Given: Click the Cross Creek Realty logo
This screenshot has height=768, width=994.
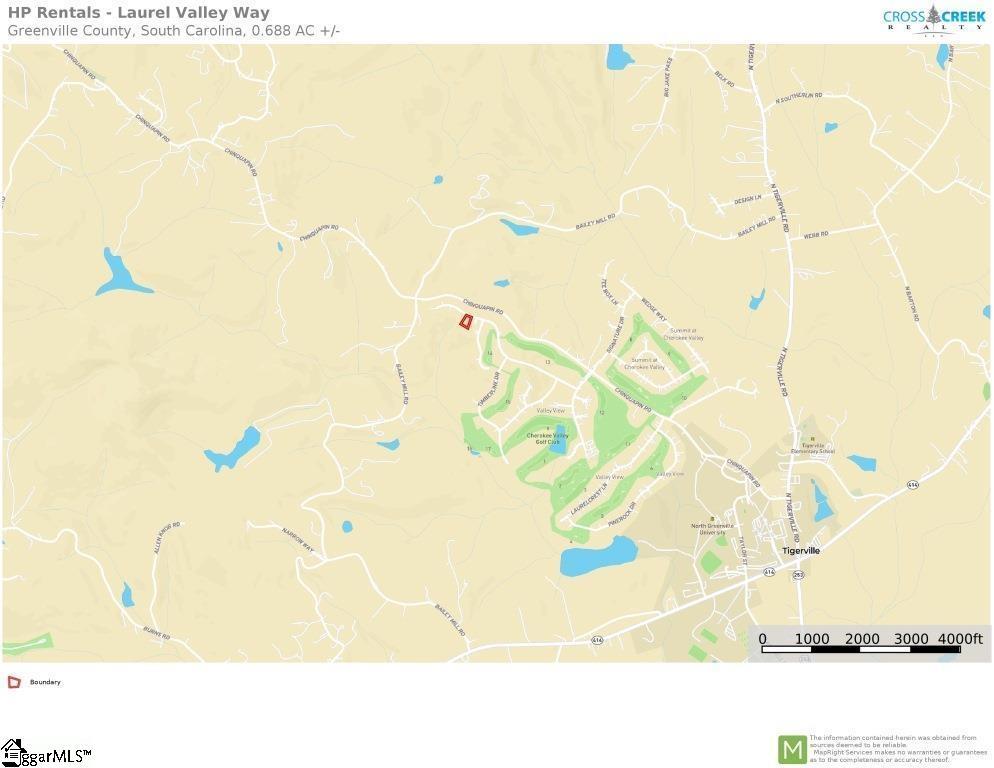Looking at the screenshot, I should [935, 20].
